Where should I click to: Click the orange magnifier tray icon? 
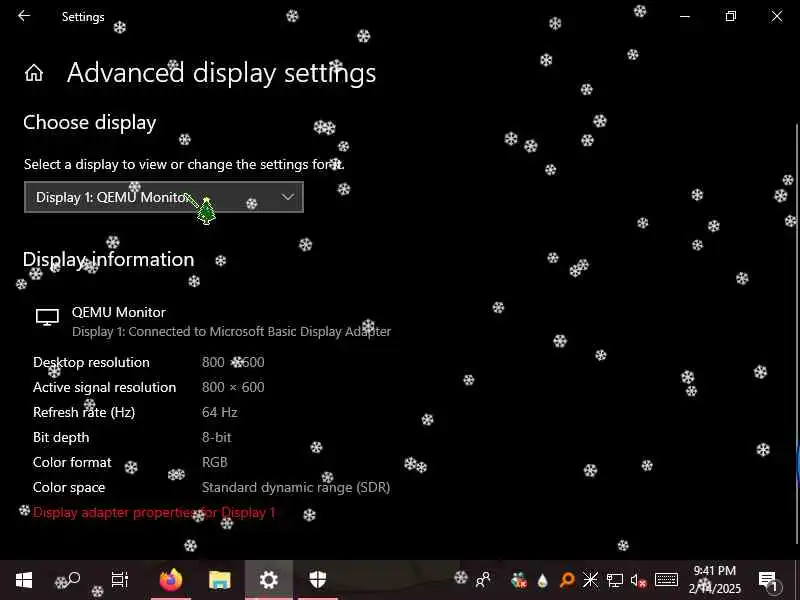tap(567, 580)
